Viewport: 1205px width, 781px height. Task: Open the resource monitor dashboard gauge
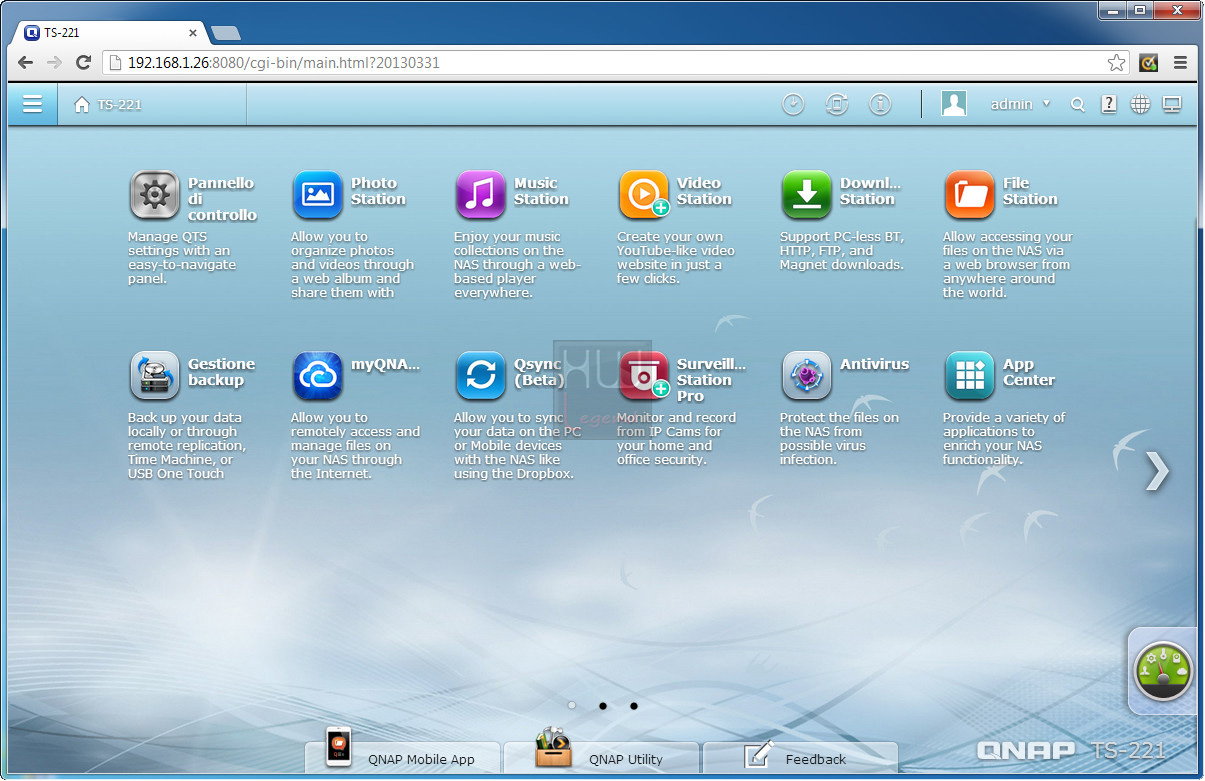tap(1164, 670)
